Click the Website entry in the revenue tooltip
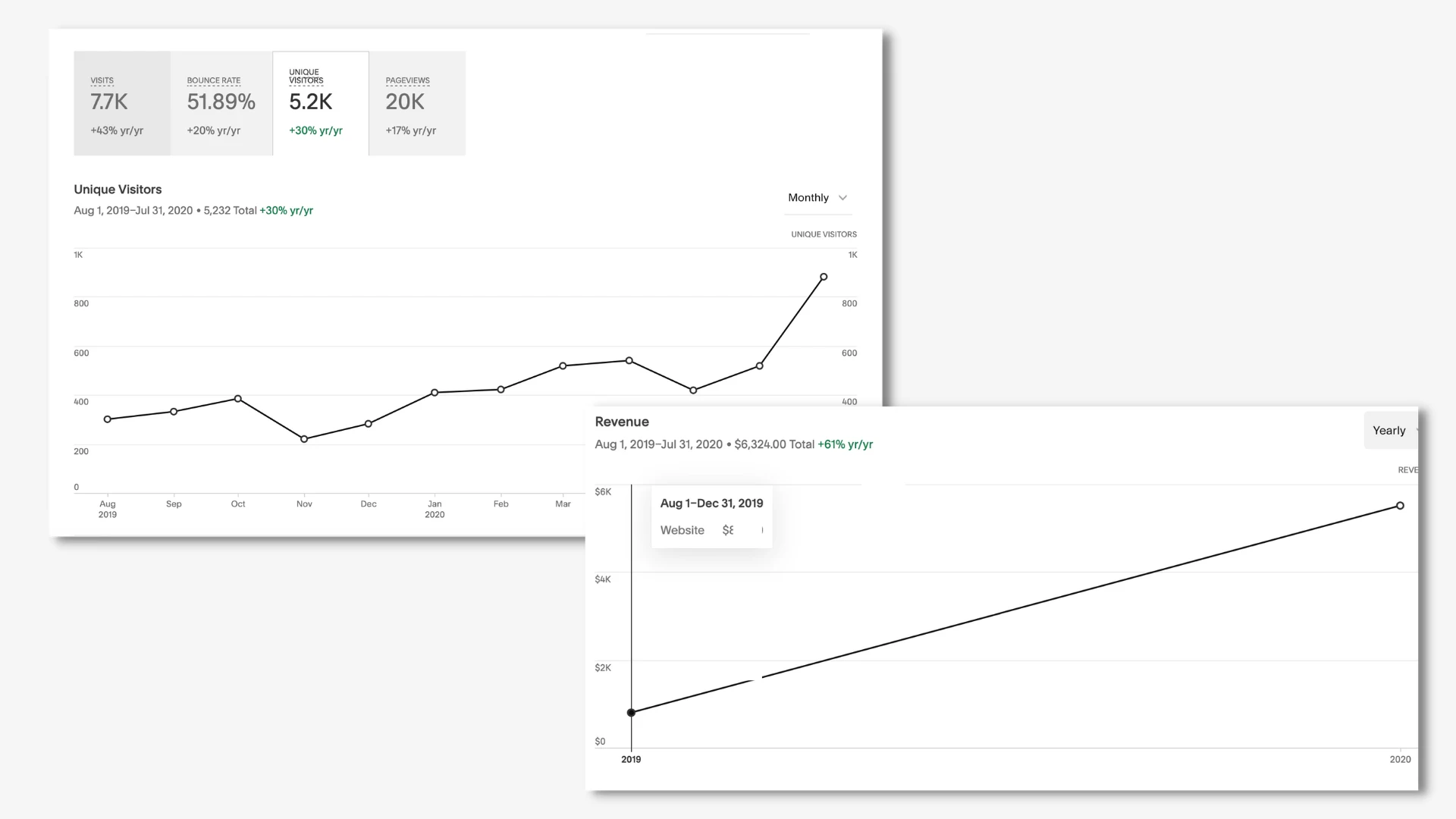This screenshot has width=1456, height=819. (682, 530)
